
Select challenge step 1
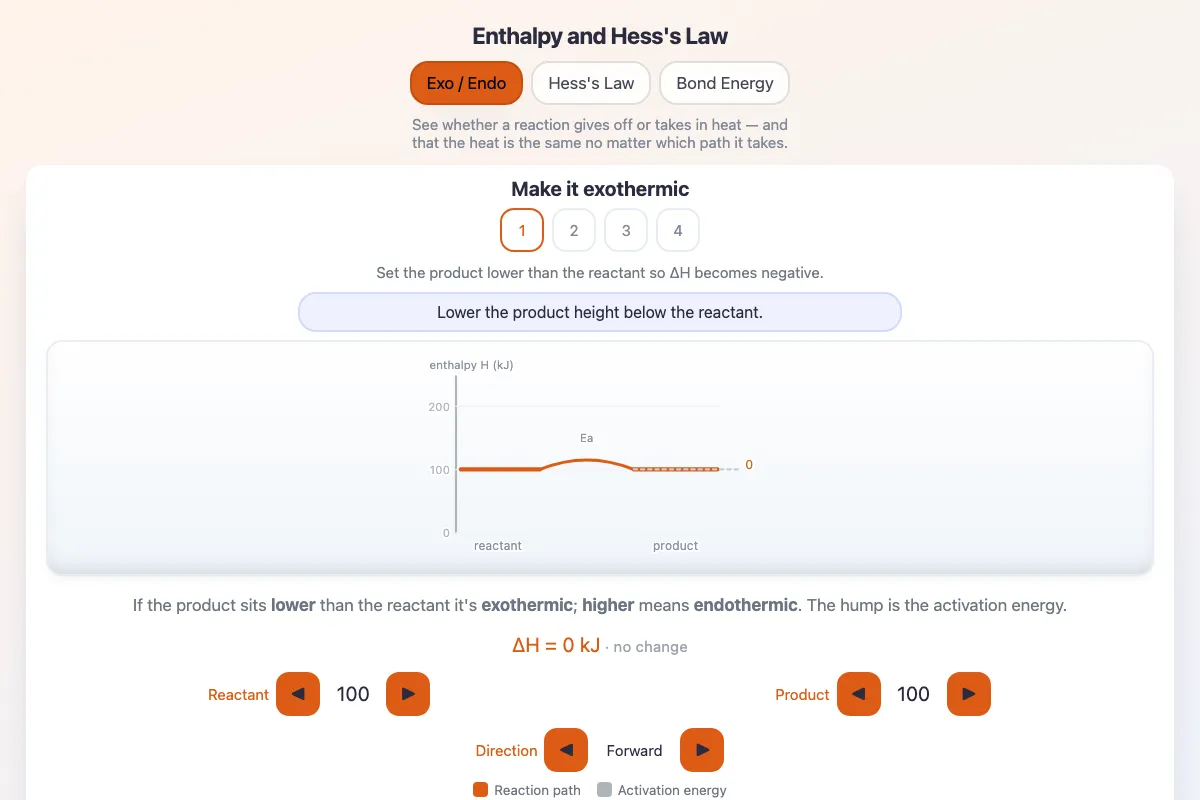pyautogui.click(x=522, y=230)
